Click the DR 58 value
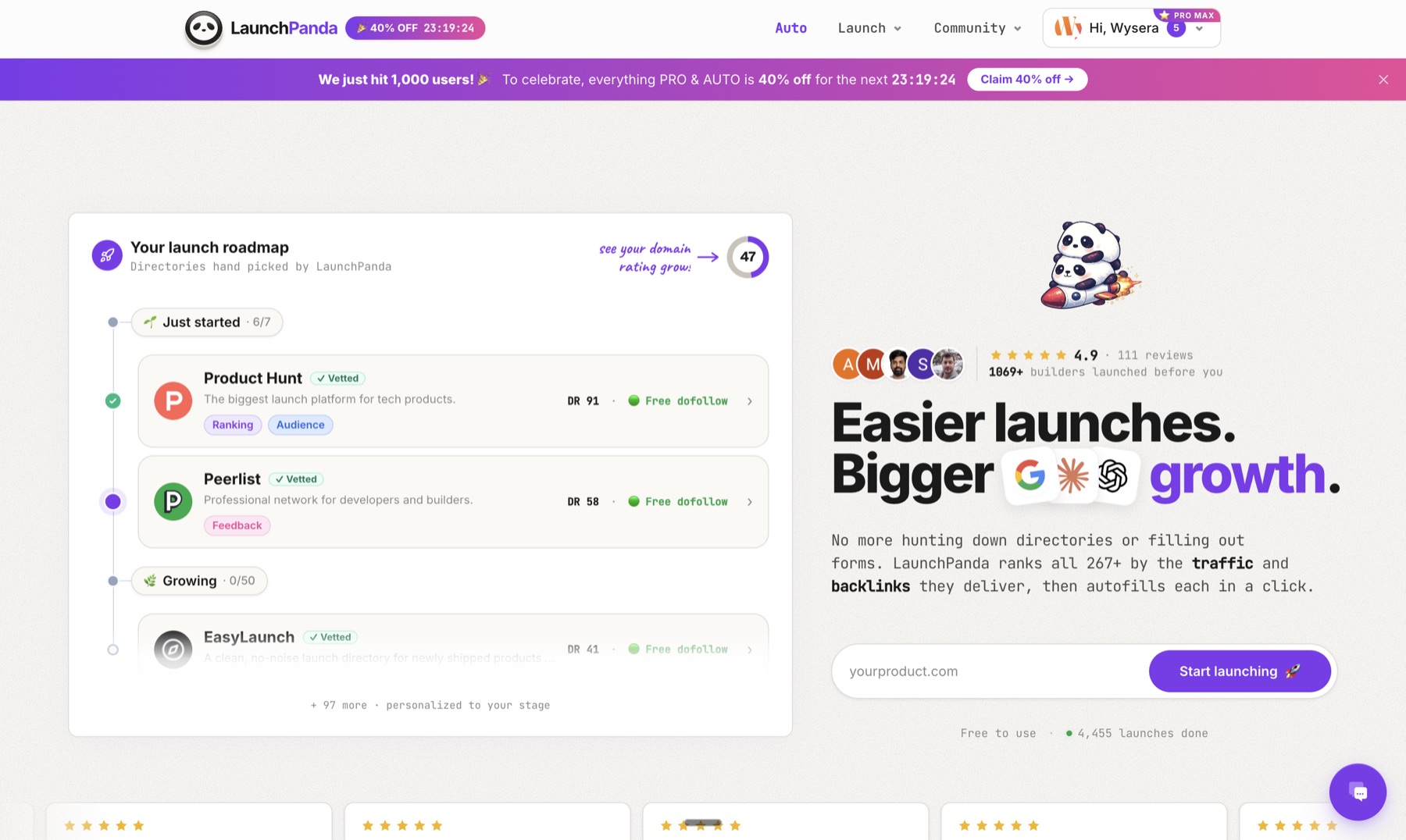 583,501
